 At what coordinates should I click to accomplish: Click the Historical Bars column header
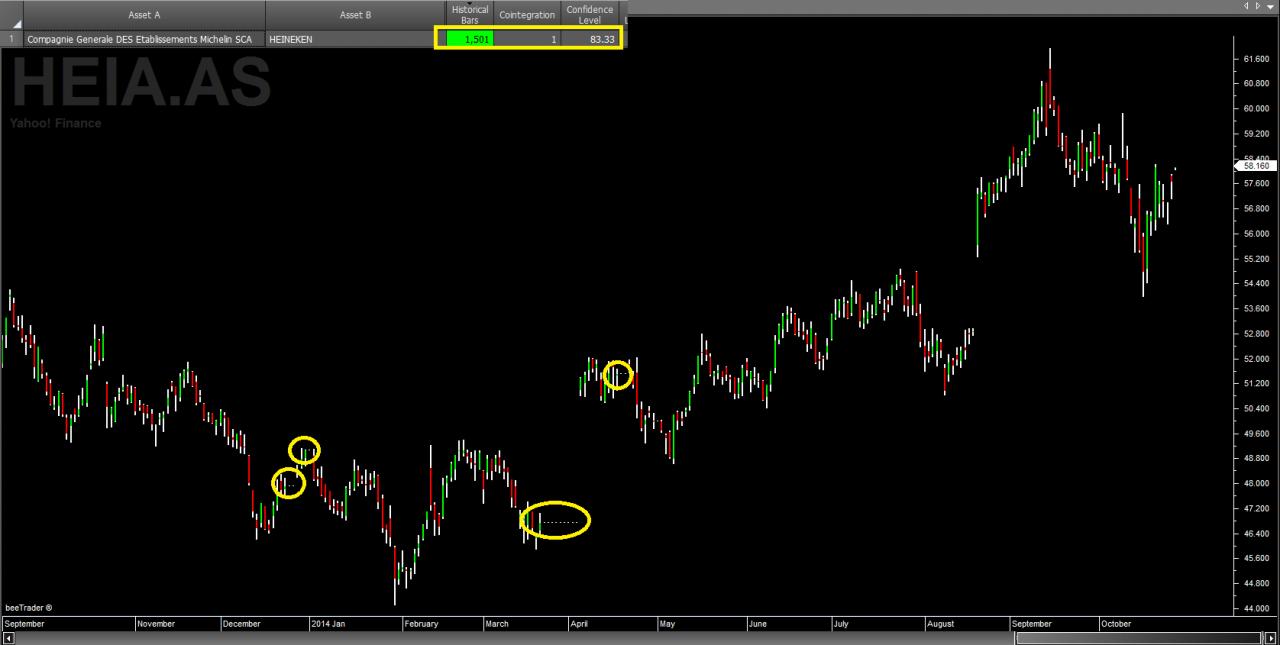pos(470,15)
